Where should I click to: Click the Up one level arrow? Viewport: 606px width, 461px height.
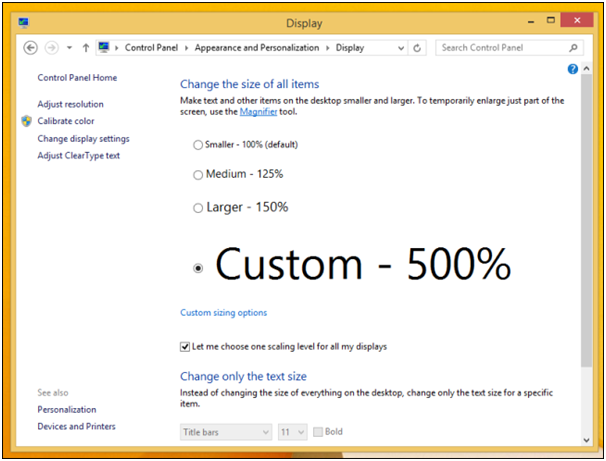point(86,47)
